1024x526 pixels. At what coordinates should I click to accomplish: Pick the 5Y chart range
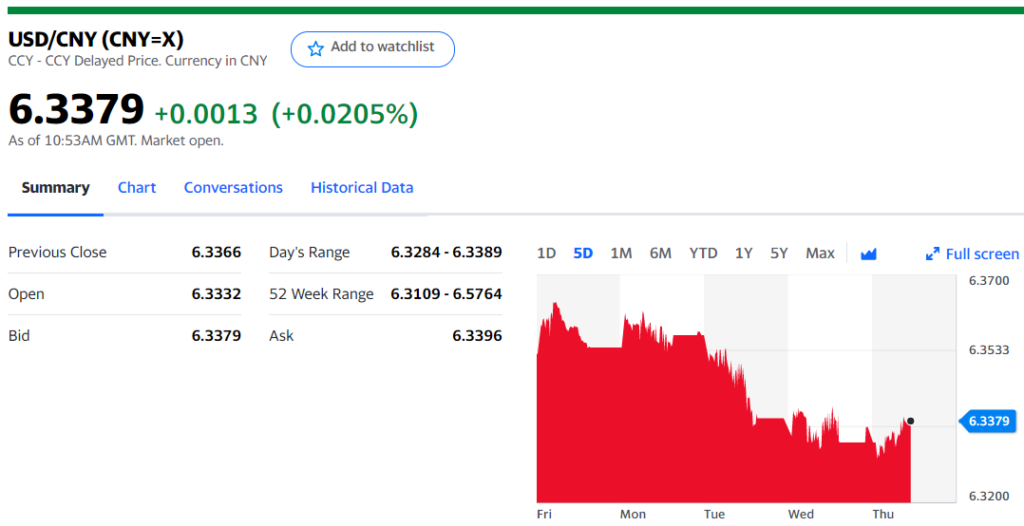click(x=779, y=253)
